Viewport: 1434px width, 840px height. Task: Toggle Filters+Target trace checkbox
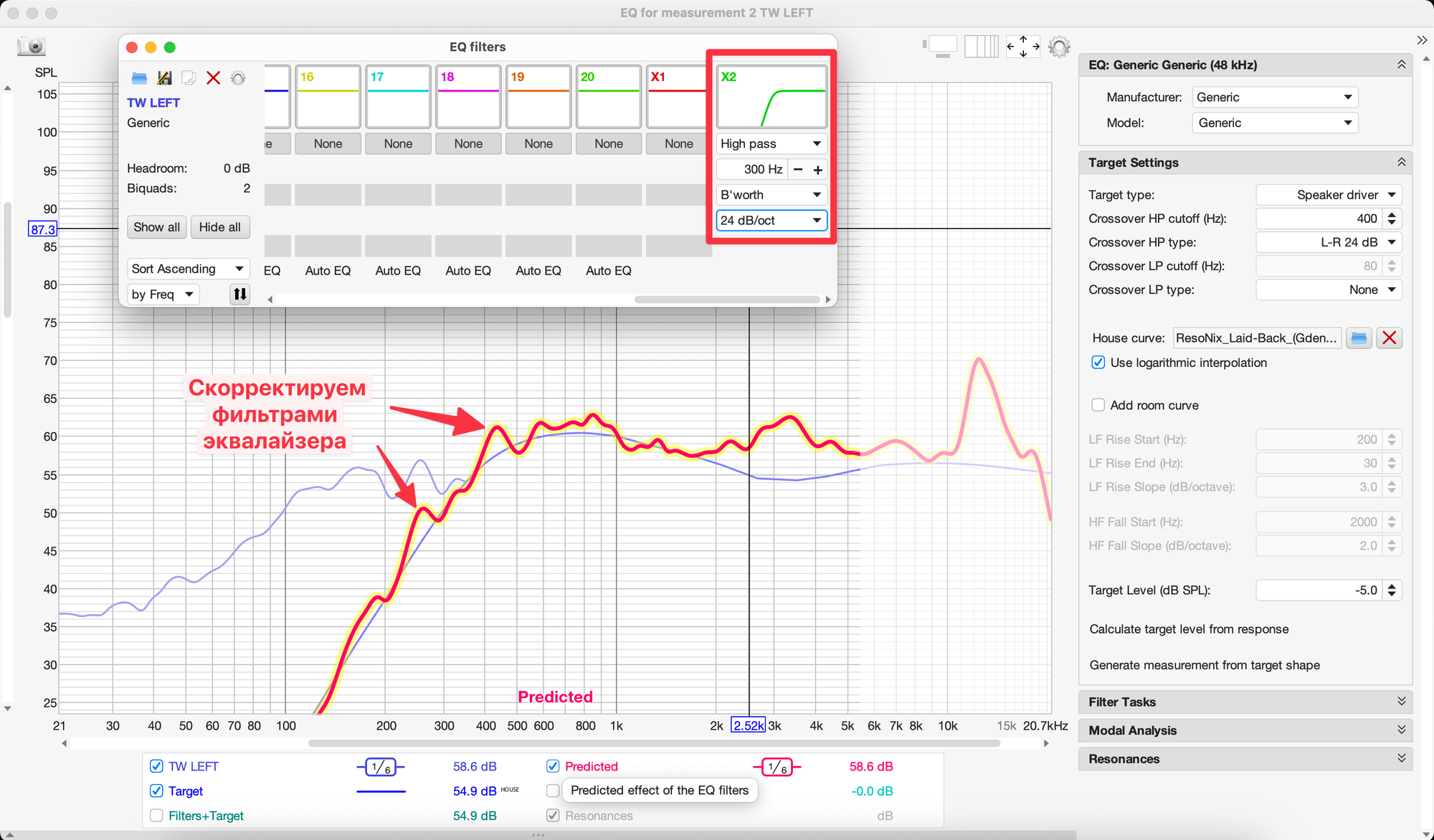(156, 816)
